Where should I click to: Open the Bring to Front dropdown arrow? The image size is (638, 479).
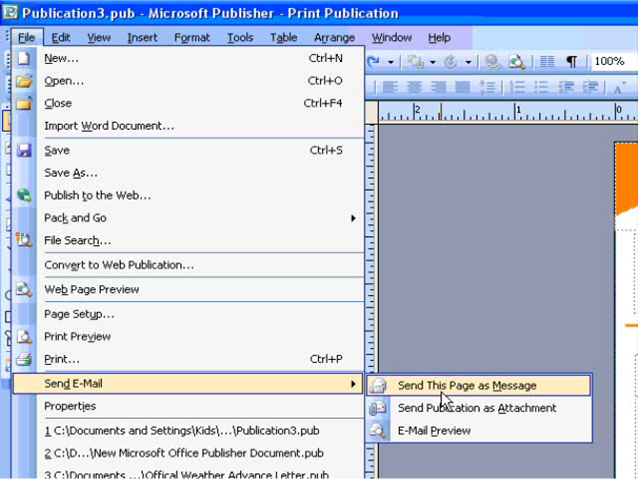tap(433, 62)
